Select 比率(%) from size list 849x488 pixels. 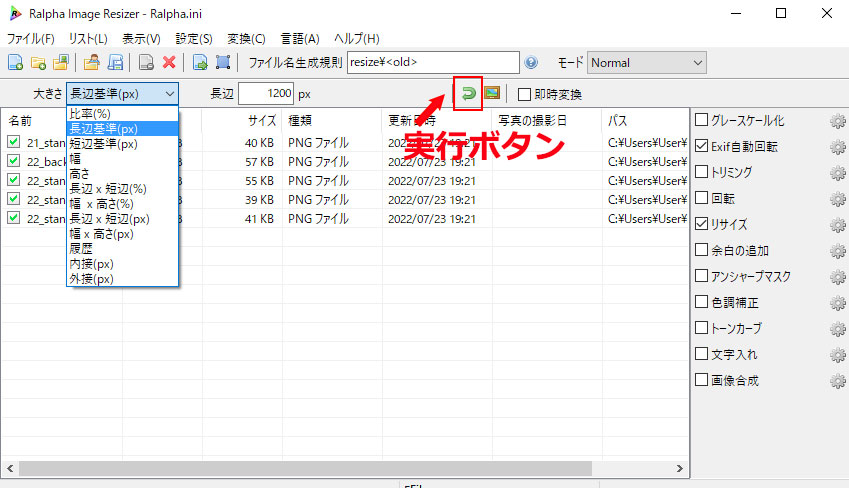pyautogui.click(x=122, y=114)
